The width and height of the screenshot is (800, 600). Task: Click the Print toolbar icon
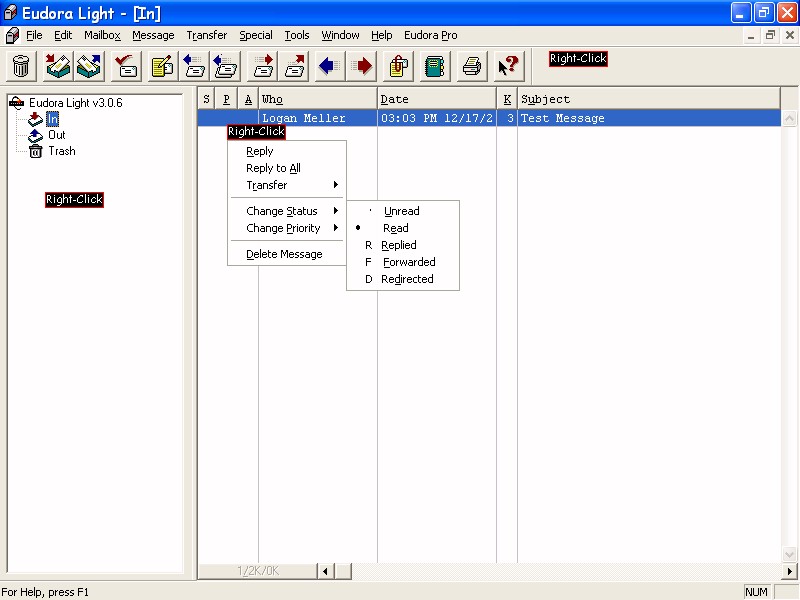coord(472,66)
